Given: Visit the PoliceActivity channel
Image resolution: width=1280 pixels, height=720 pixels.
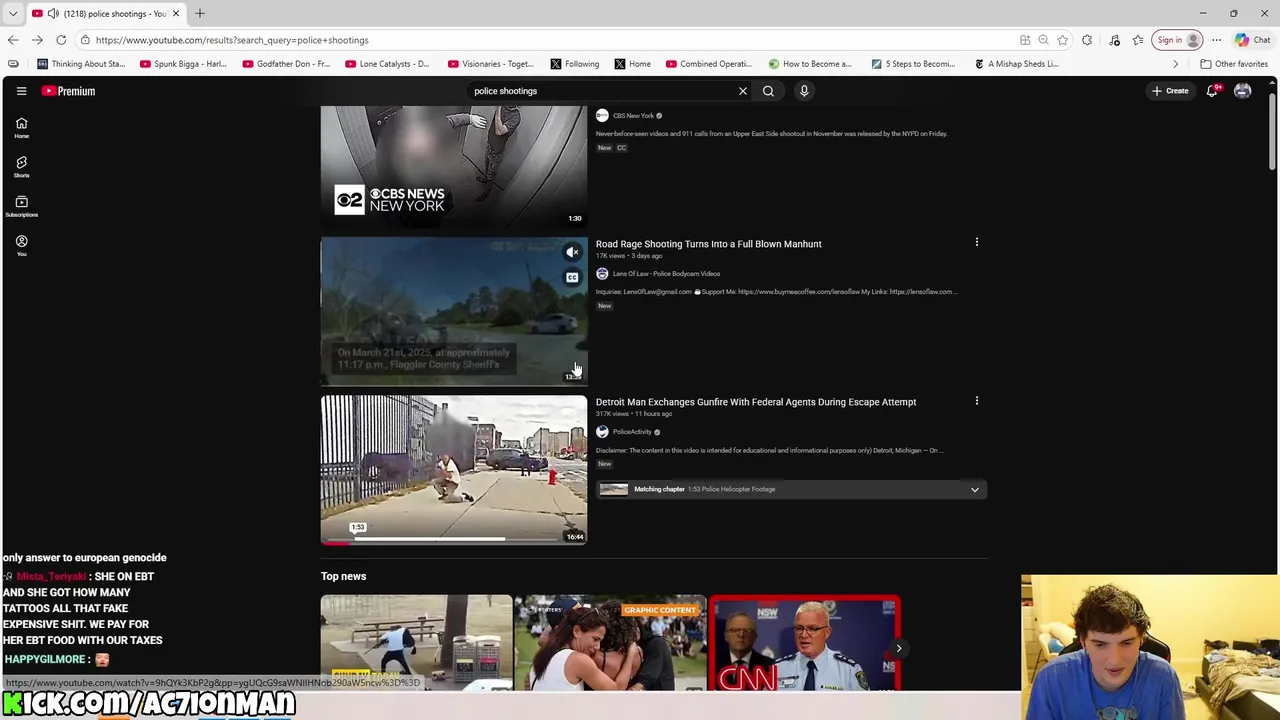Looking at the screenshot, I should click(x=632, y=432).
